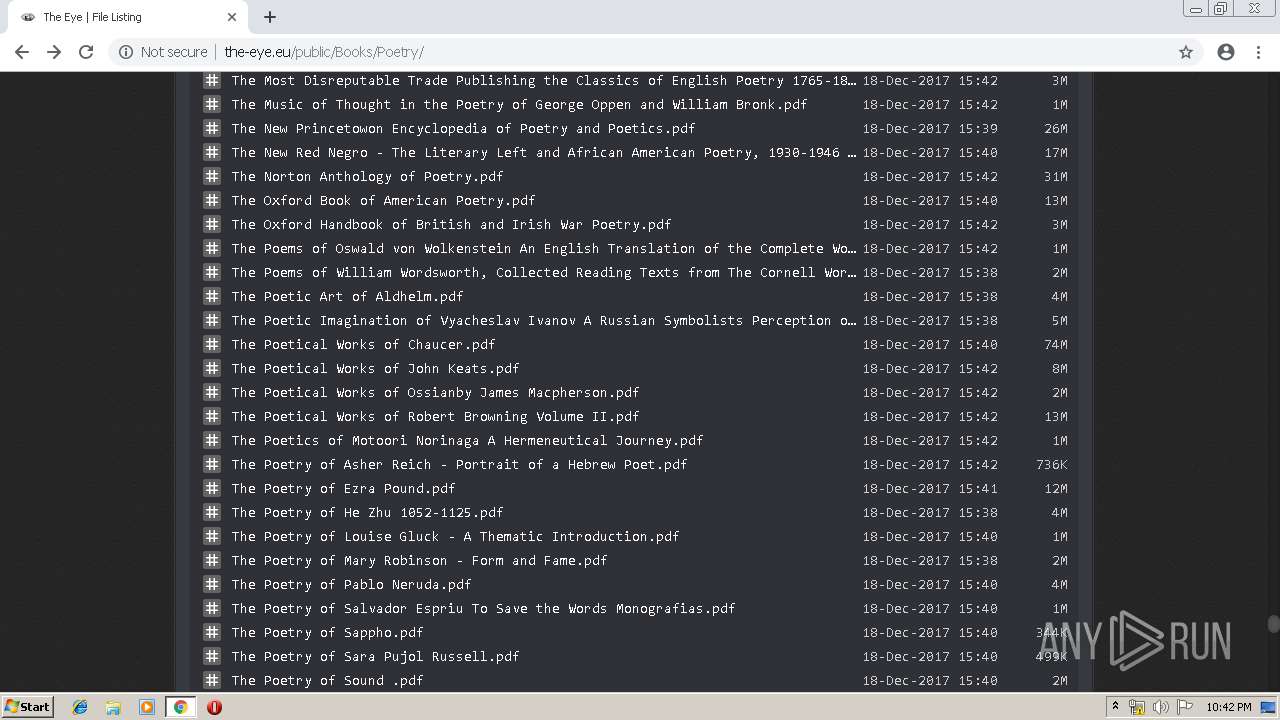Screen dimensions: 1280x720
Task: Open The Poetics of Motoori Norinaga pdf
Action: tap(467, 441)
